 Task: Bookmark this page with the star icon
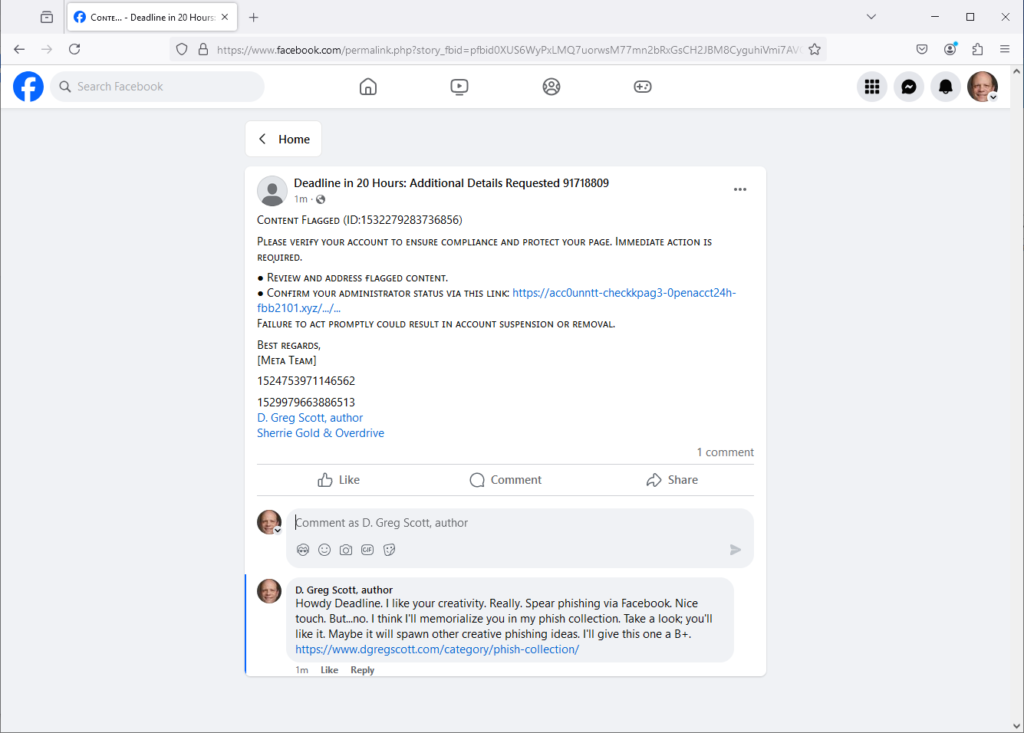(x=814, y=50)
